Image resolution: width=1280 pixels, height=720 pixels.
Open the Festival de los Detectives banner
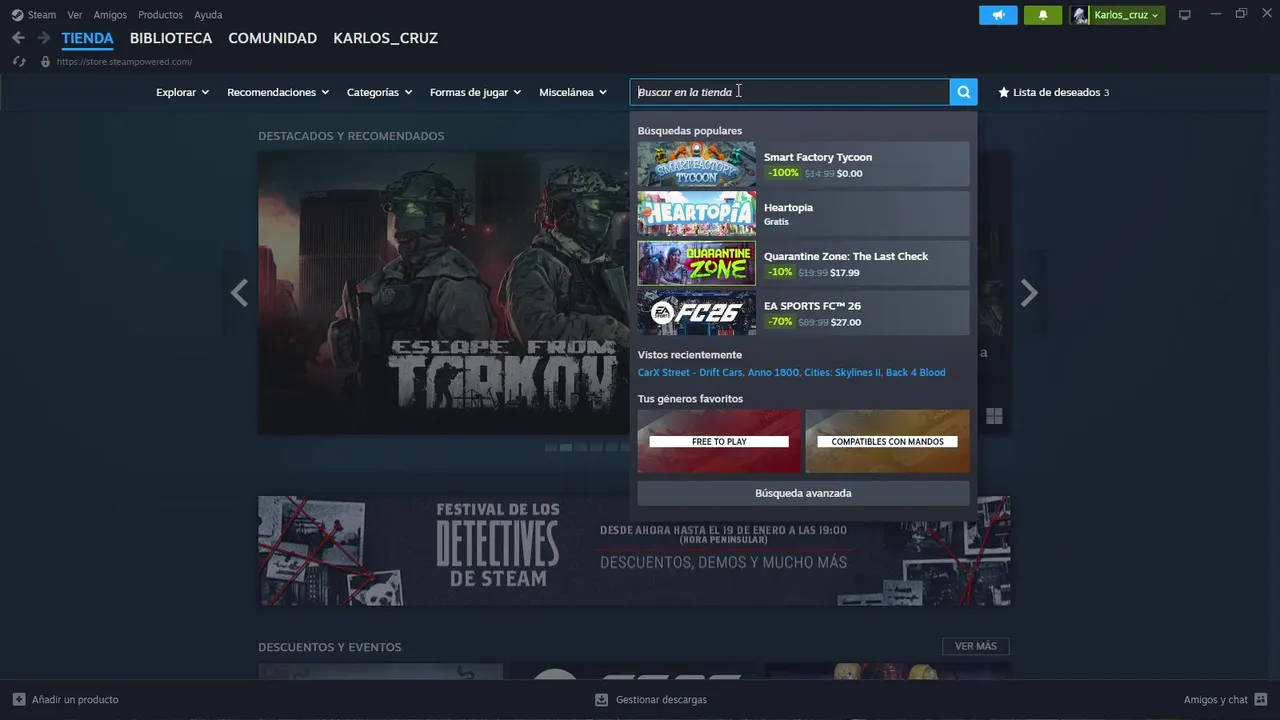634,551
